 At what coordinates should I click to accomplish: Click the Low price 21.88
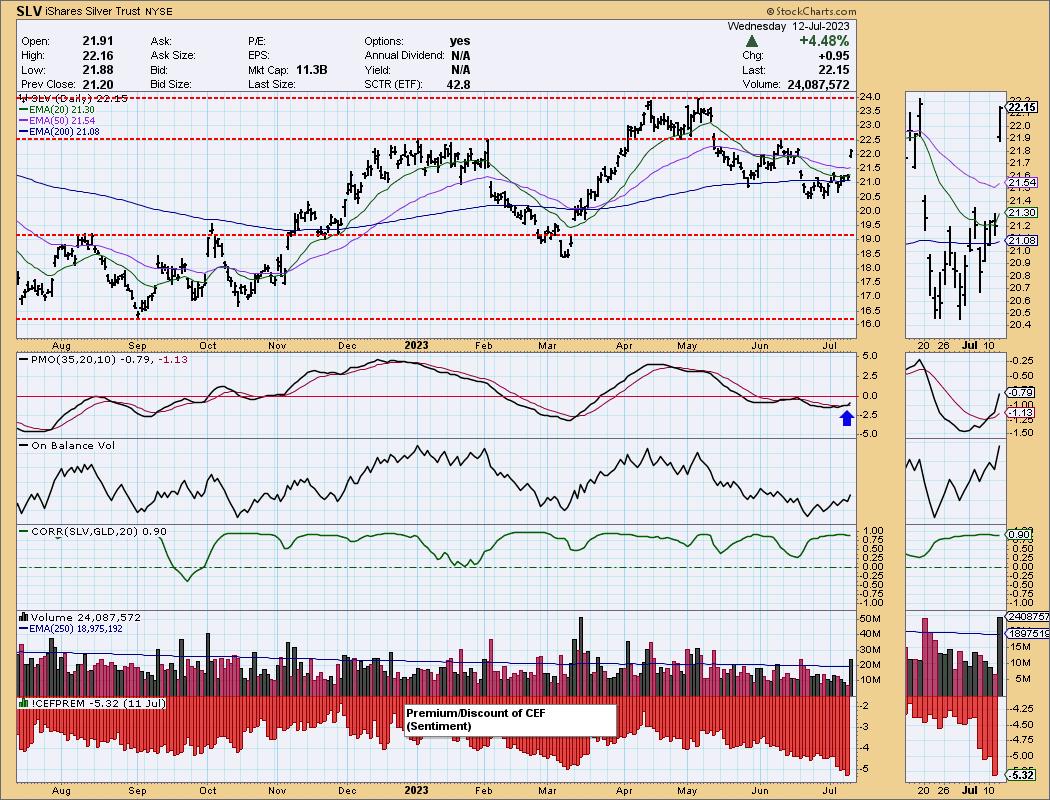click(98, 70)
